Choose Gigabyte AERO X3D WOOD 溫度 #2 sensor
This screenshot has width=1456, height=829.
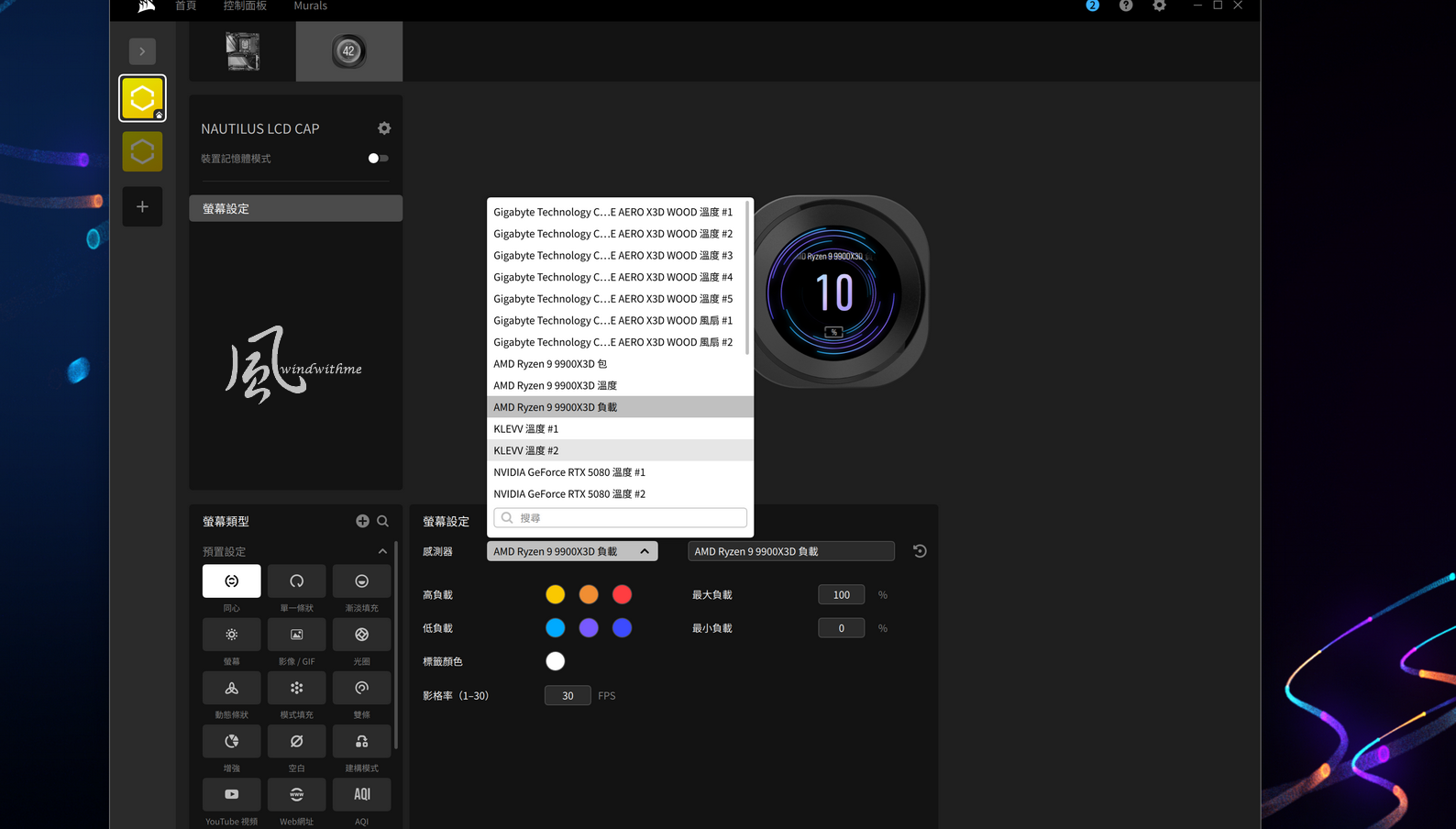pos(619,234)
